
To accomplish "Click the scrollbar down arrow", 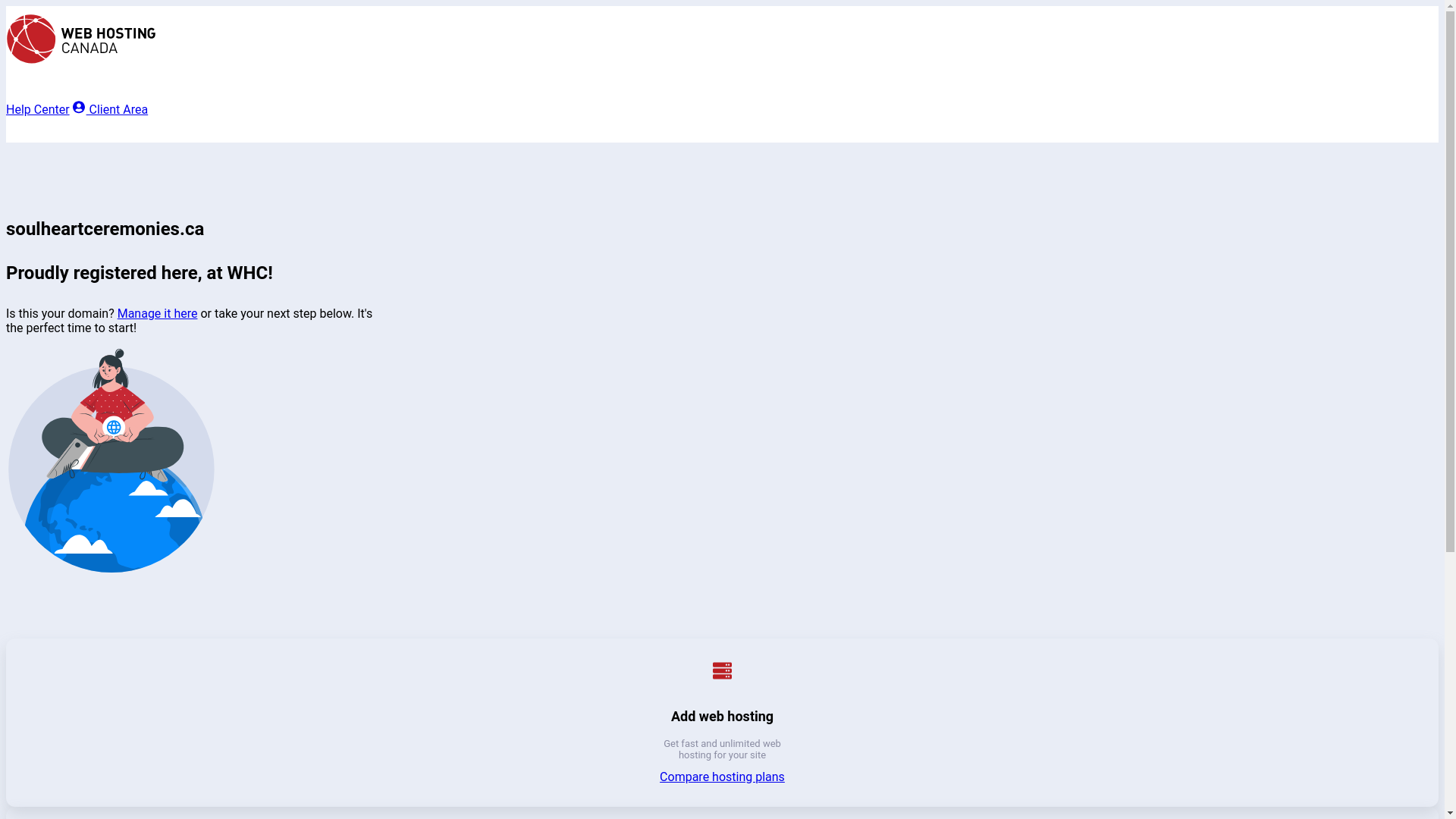I will tap(1450, 813).
